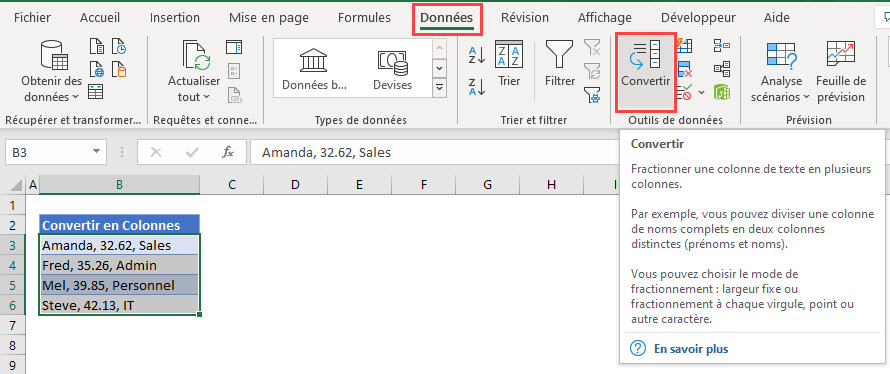This screenshot has height=374, width=890.
Task: Select the Devises data type
Action: pyautogui.click(x=392, y=69)
